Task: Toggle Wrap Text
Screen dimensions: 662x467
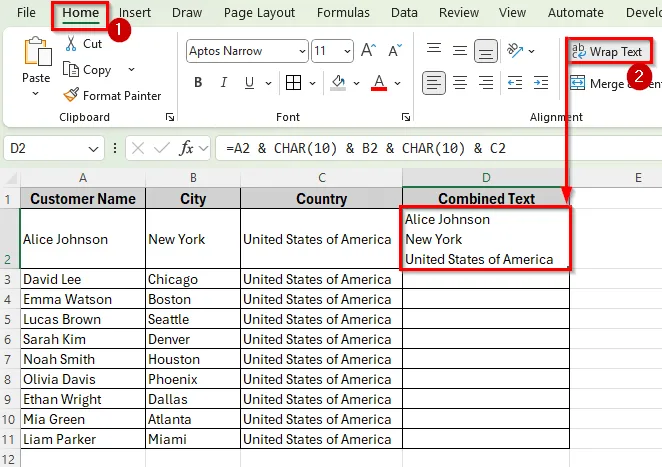Action: click(607, 52)
